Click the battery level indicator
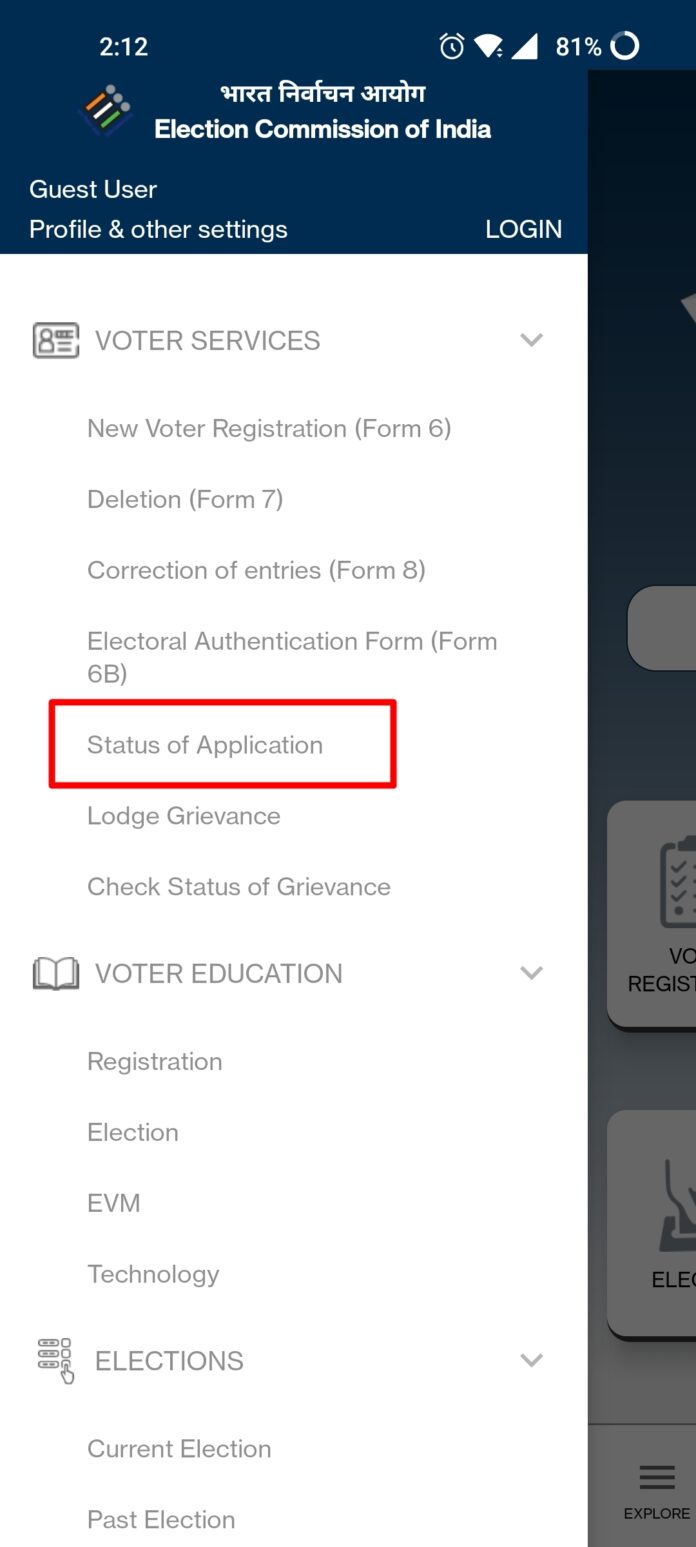This screenshot has width=696, height=1547. coord(578,45)
